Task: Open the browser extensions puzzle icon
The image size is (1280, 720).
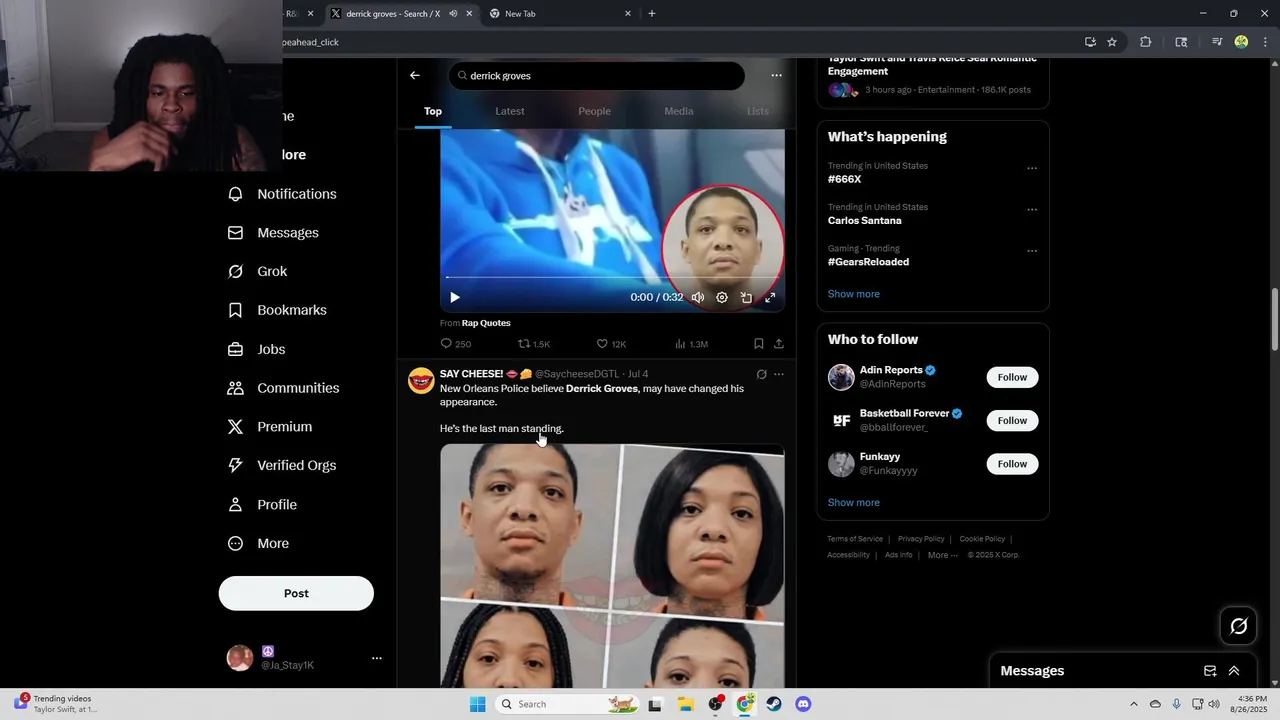Action: 1146,42
